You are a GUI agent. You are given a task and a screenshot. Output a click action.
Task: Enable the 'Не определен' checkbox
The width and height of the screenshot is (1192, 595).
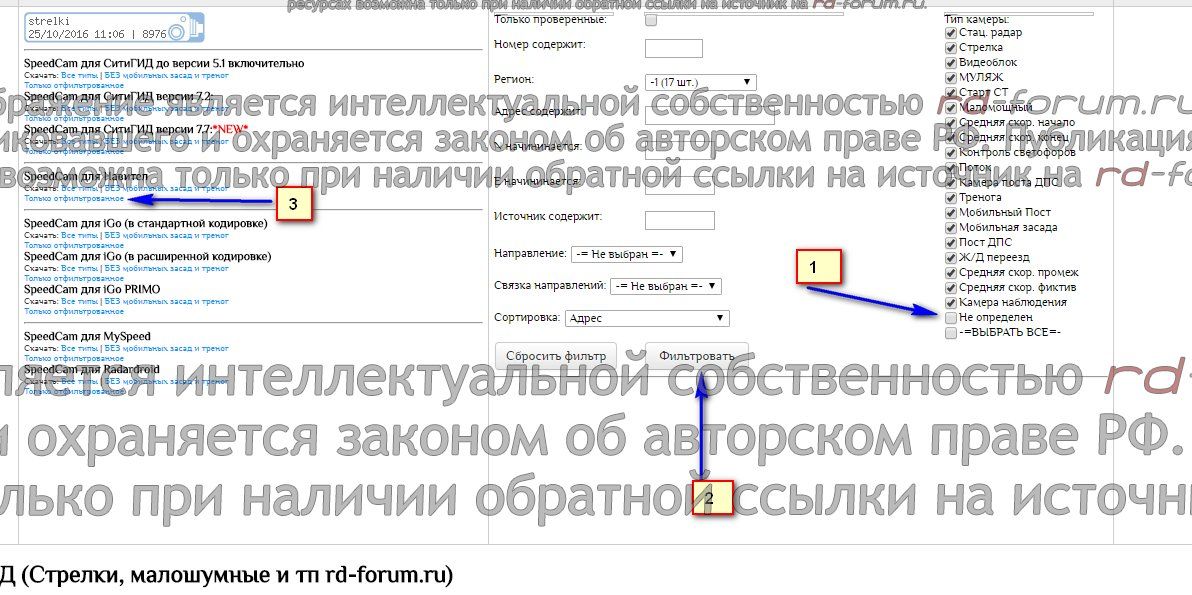click(950, 317)
